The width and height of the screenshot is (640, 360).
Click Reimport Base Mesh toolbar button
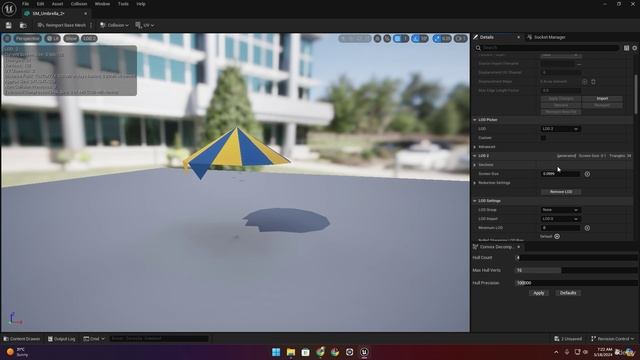click(x=62, y=25)
